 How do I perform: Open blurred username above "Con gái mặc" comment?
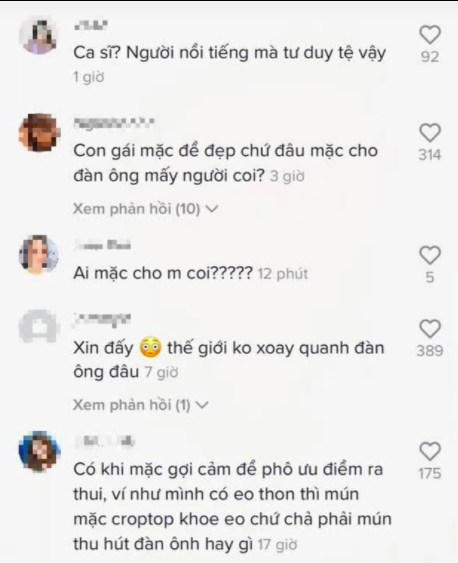114,124
